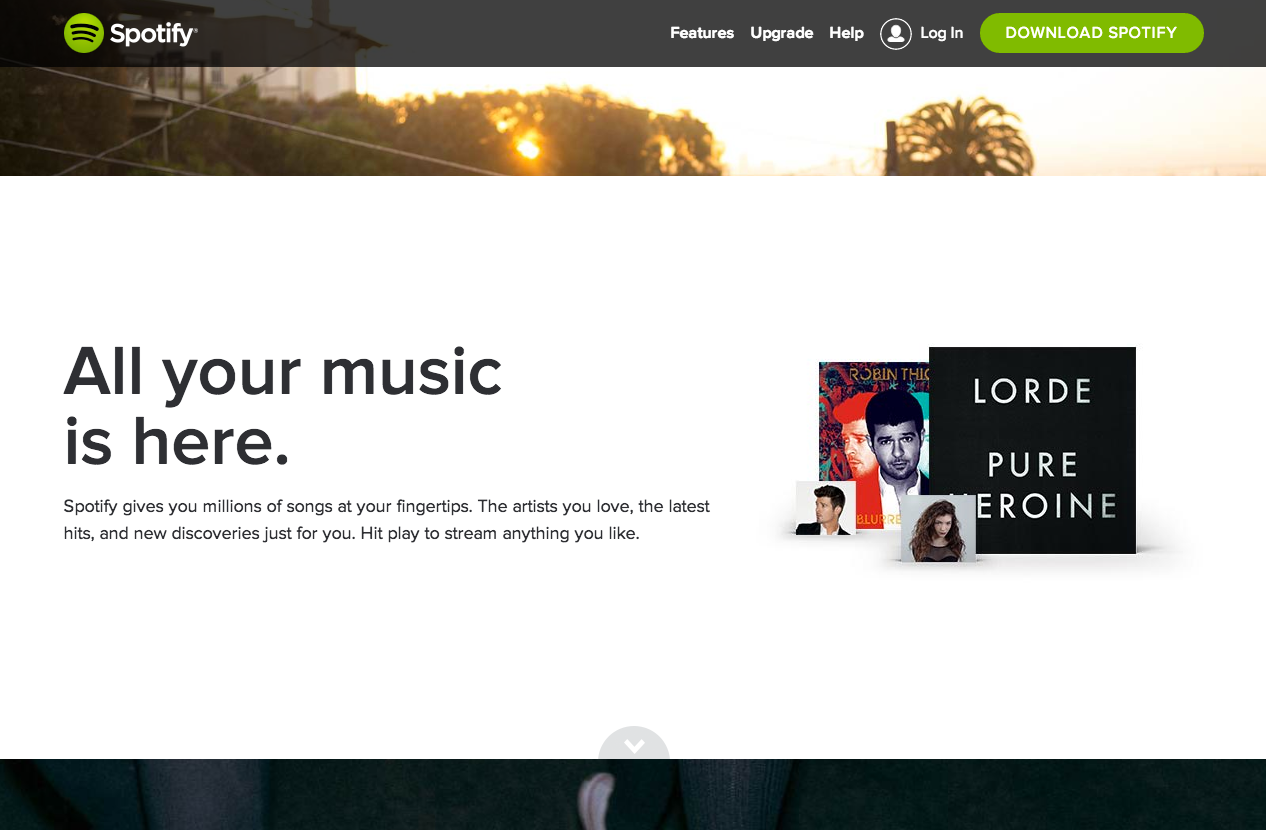The width and height of the screenshot is (1266, 830).
Task: Click the dark photo section at page bottom
Action: (x=633, y=795)
